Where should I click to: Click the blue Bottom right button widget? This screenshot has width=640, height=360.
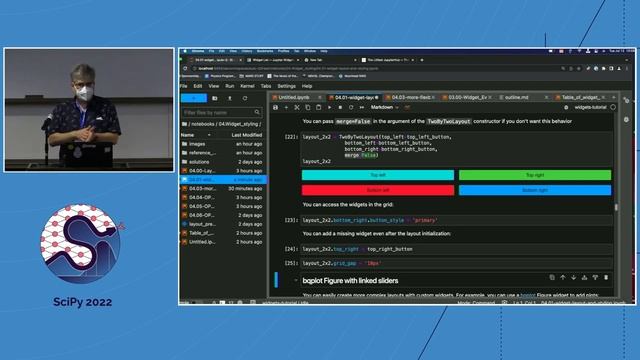point(535,190)
